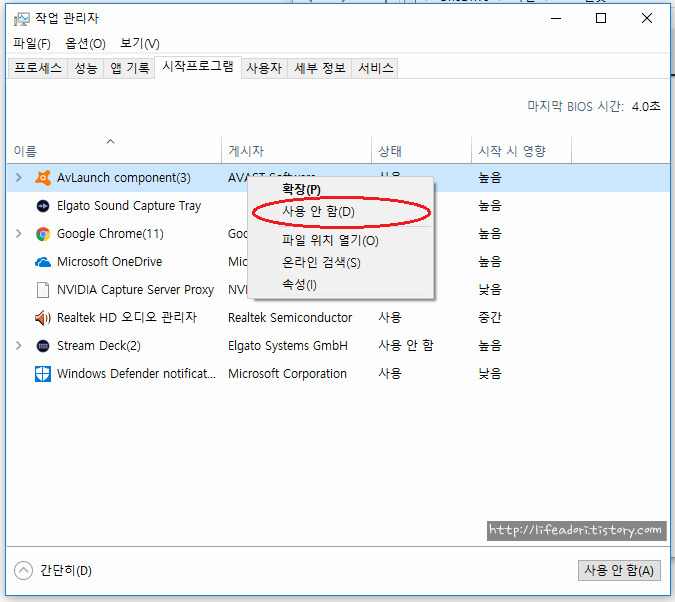Click the Task Manager title bar icon
This screenshot has width=675, height=602.
tap(22, 19)
